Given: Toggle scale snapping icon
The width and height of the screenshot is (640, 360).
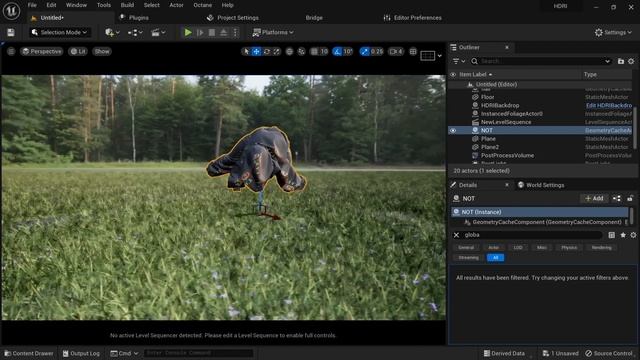Looking at the screenshot, I should tap(364, 51).
